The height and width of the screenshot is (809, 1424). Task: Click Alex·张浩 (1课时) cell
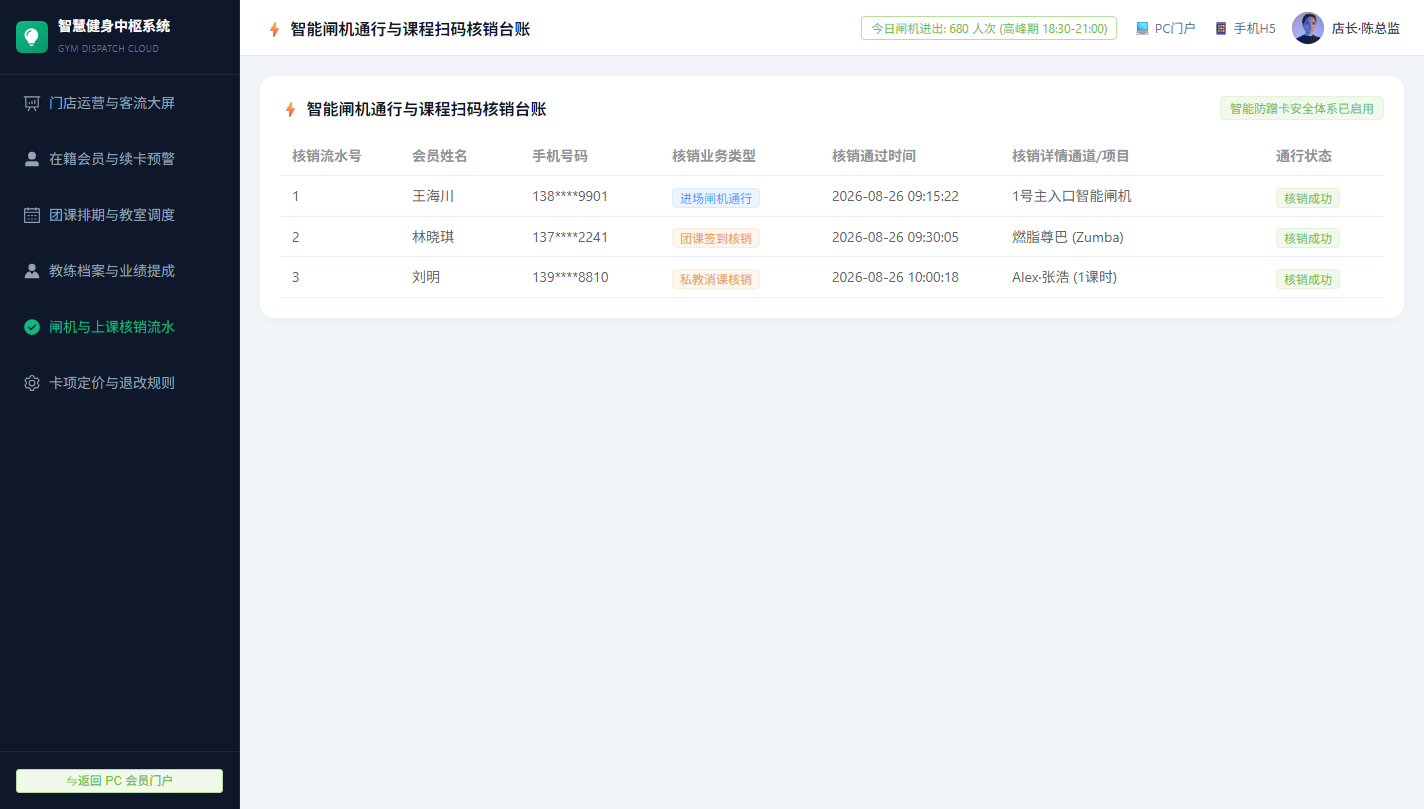tap(1064, 277)
